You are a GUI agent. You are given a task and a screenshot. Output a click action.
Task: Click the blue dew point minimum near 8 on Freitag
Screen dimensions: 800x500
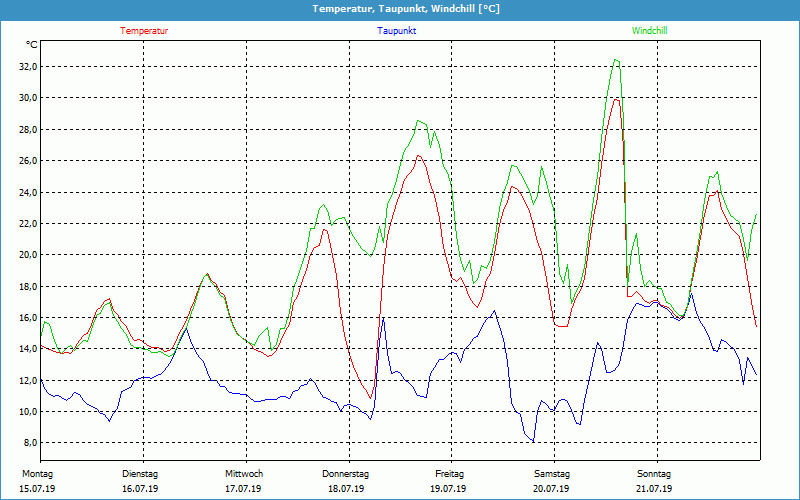point(533,441)
